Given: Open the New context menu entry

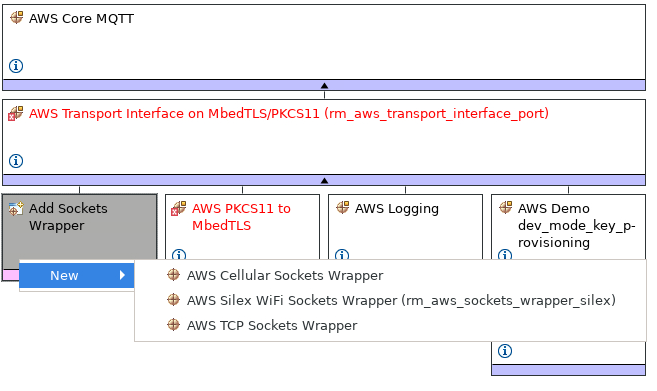Looking at the screenshot, I should point(77,275).
